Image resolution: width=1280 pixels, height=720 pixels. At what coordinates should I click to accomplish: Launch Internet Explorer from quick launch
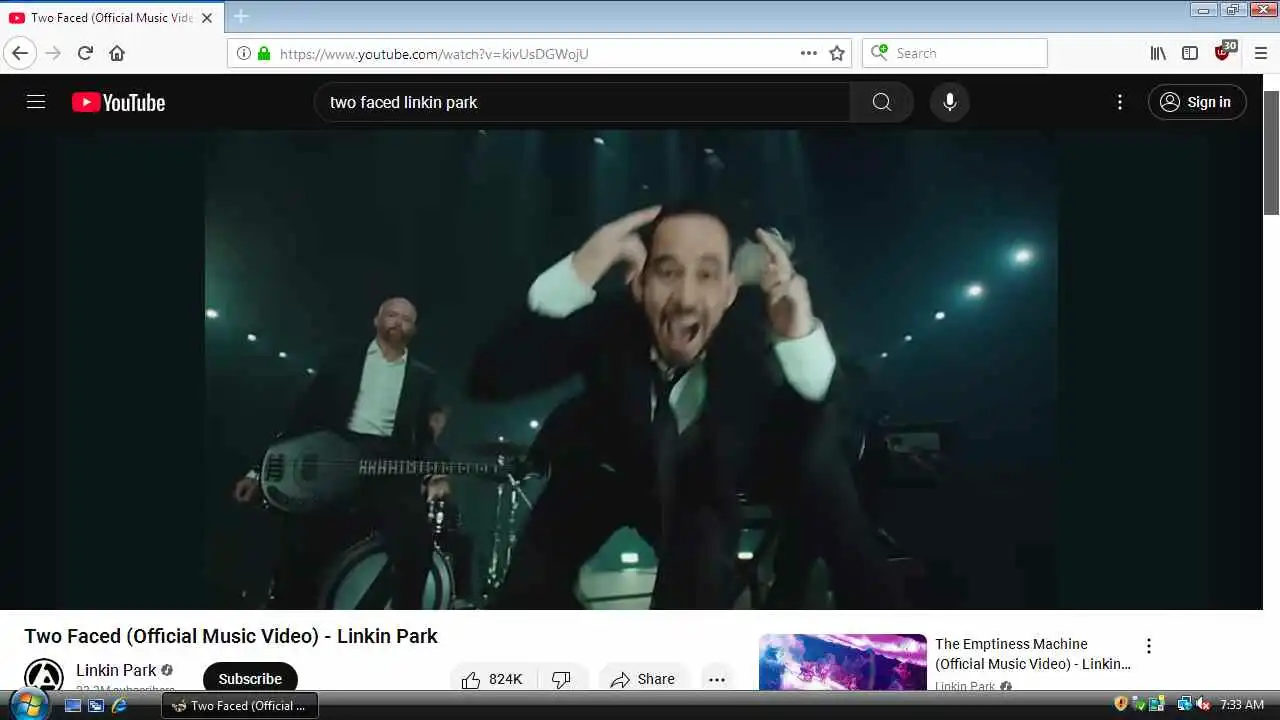pos(119,705)
